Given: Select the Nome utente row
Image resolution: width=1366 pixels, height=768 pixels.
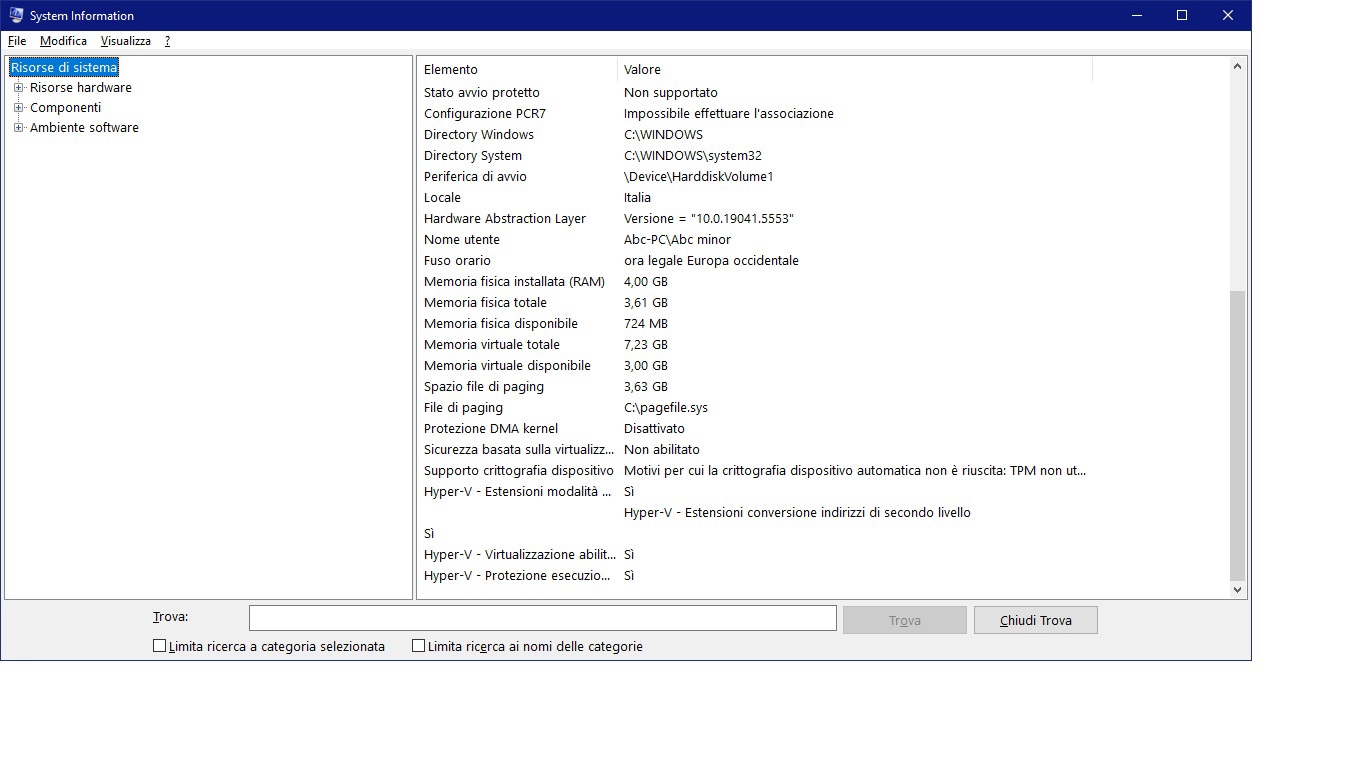Looking at the screenshot, I should (x=757, y=239).
